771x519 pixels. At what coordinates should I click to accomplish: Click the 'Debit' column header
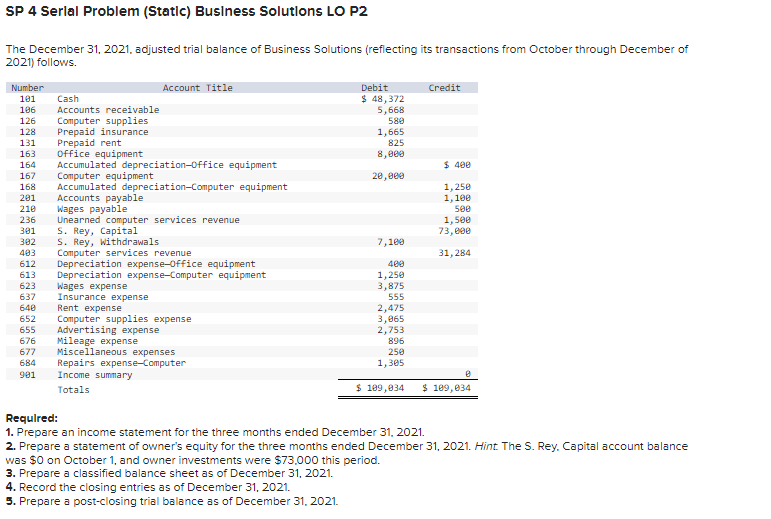[x=375, y=88]
